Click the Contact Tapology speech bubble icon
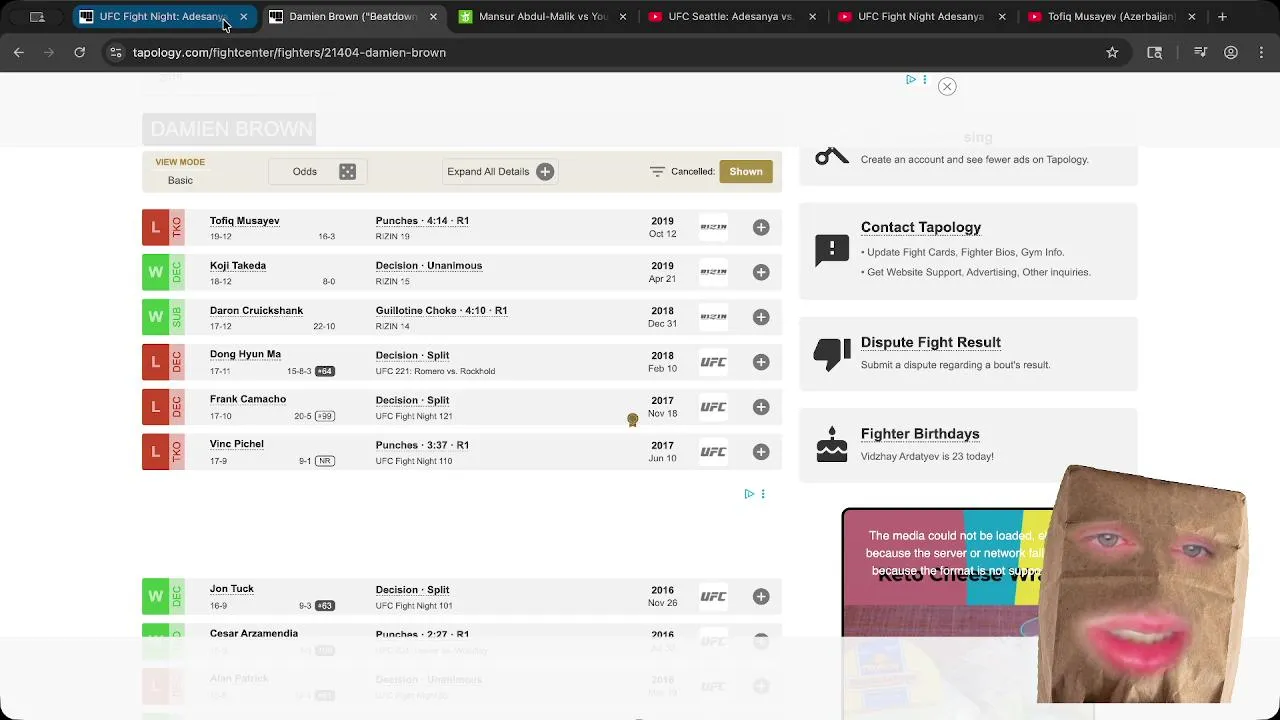The width and height of the screenshot is (1280, 720). pyautogui.click(x=831, y=250)
